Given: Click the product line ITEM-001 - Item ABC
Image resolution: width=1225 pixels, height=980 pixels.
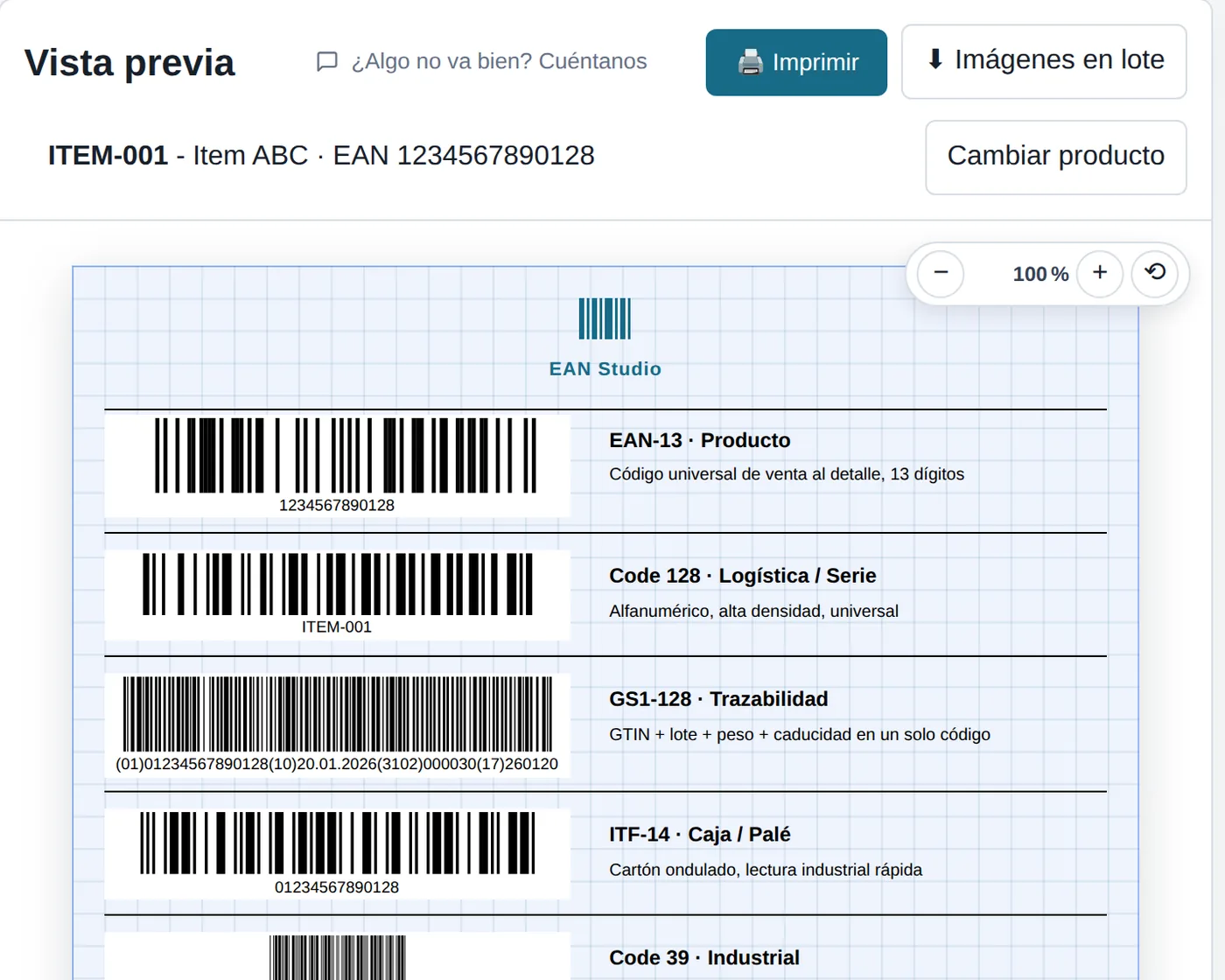Looking at the screenshot, I should [x=321, y=156].
